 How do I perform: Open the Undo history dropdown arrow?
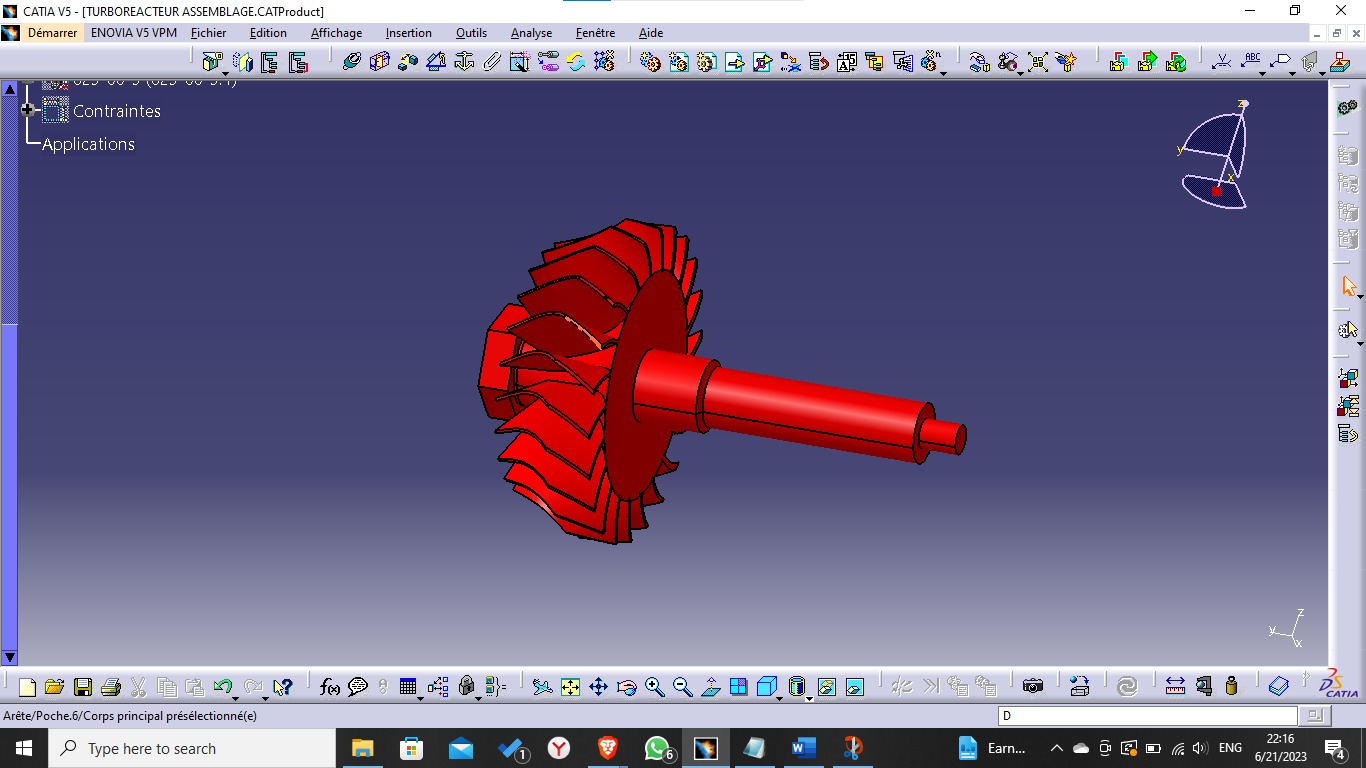(x=236, y=697)
